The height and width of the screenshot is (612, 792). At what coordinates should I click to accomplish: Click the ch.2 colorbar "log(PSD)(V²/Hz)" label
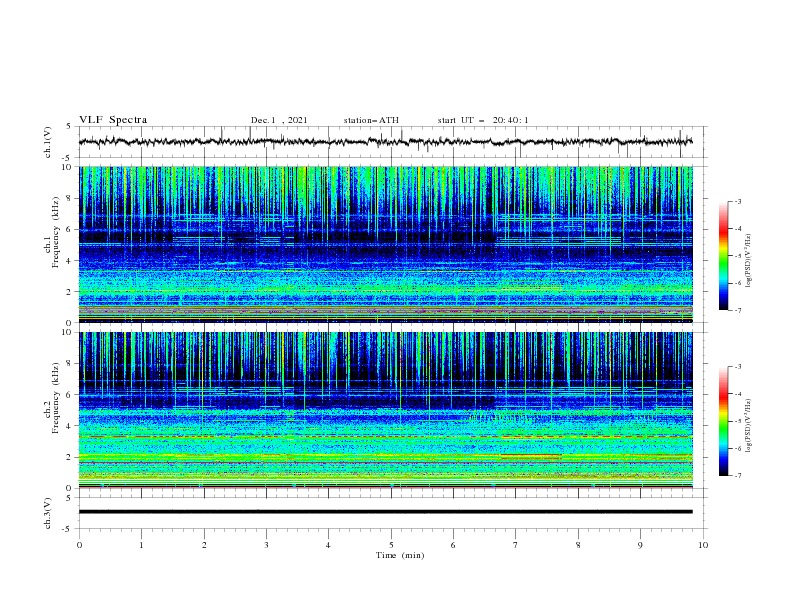[x=749, y=426]
